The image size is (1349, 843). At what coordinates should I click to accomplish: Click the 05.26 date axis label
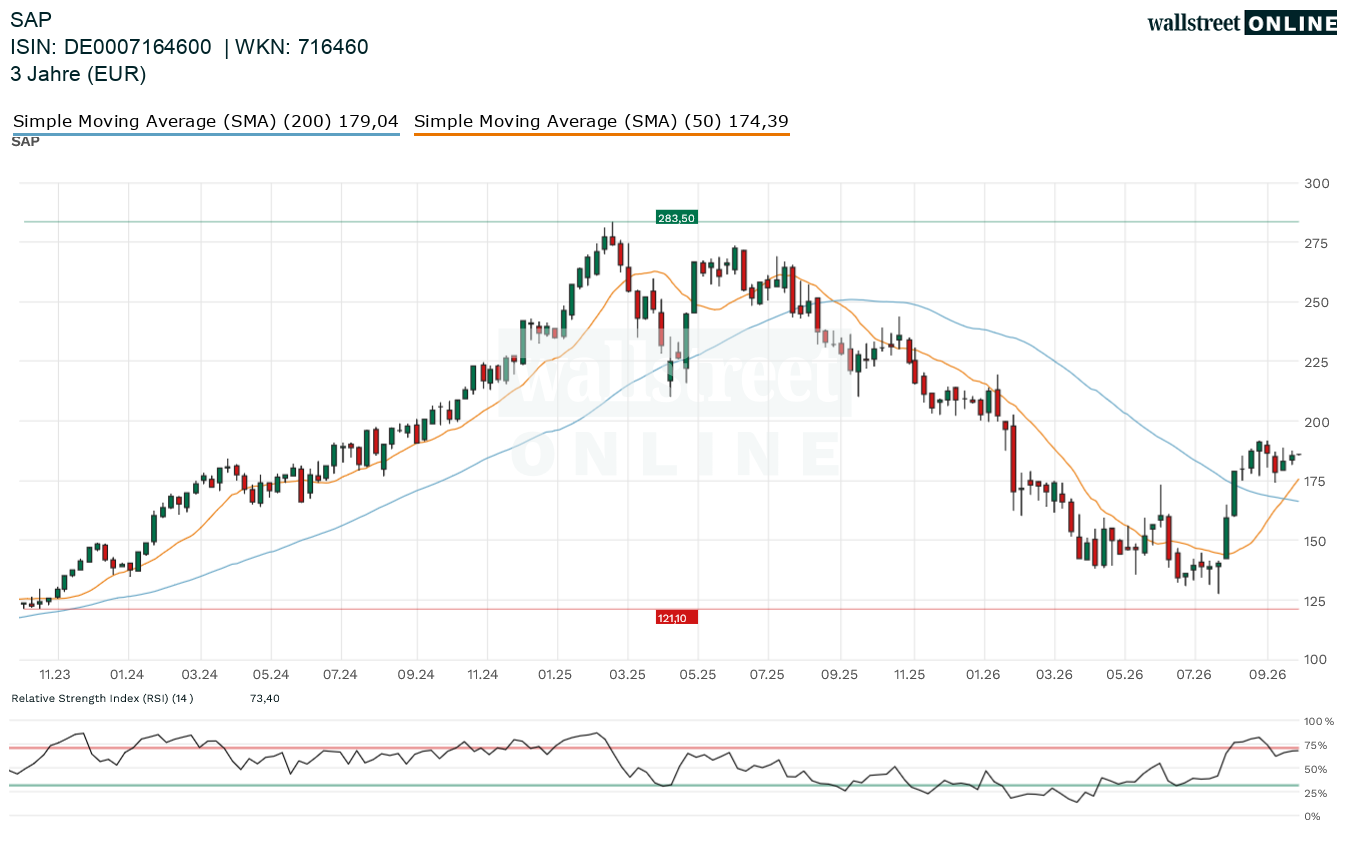pos(1125,675)
